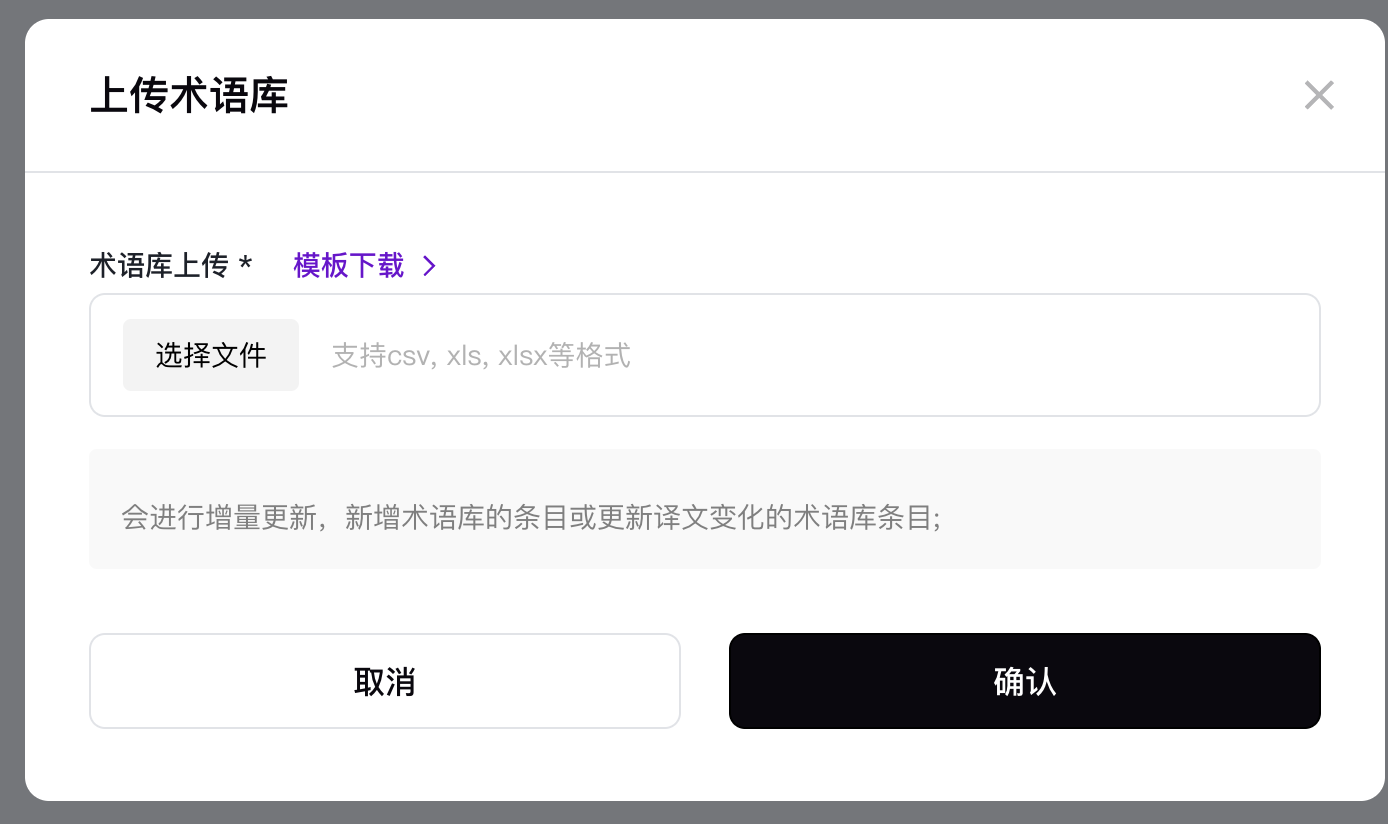Click the 术语库上传 field label
1388x824 pixels.
click(x=159, y=265)
